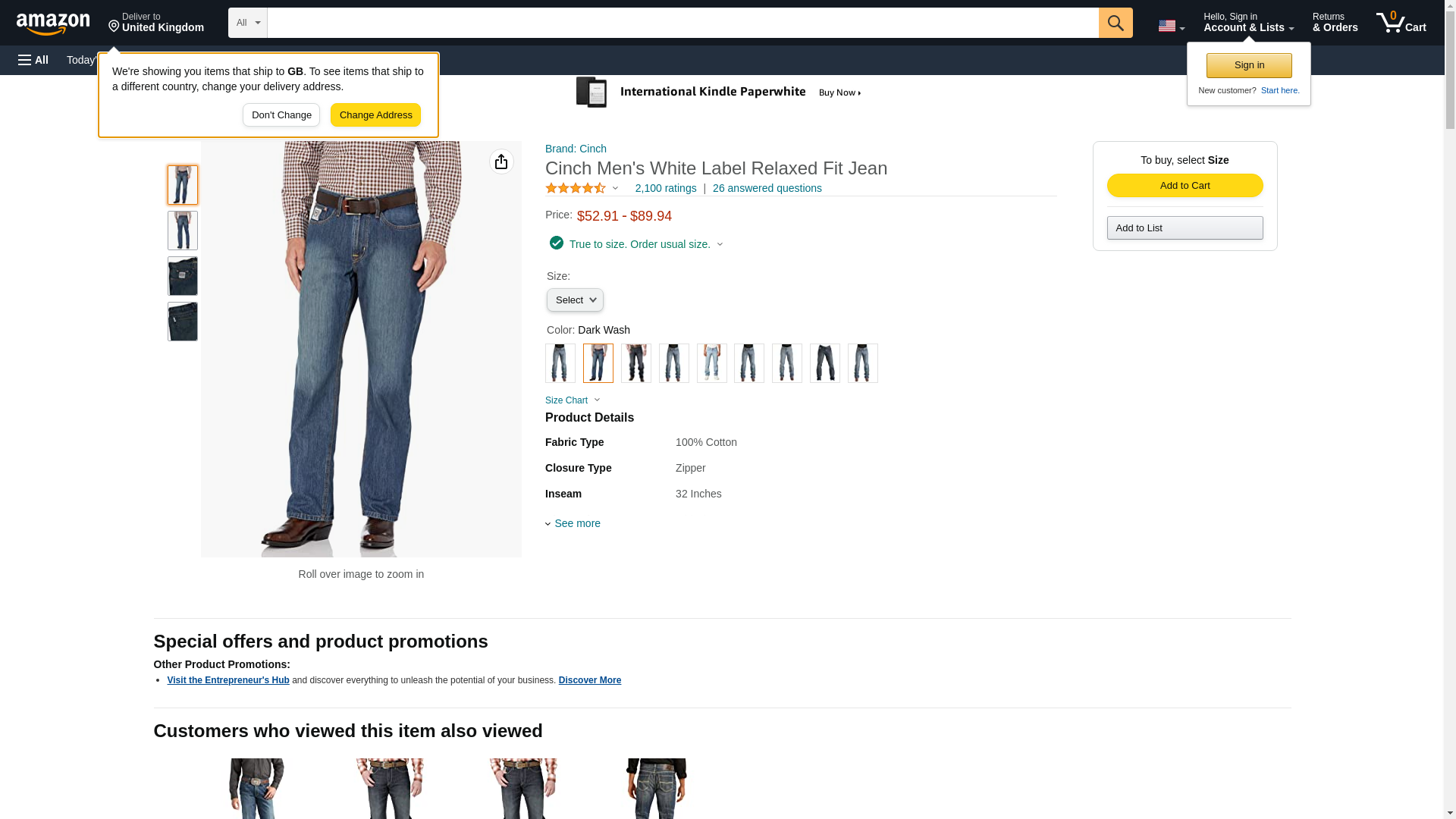This screenshot has height=819, width=1456.
Task: Select the light blue wash color swatch
Action: 711,363
